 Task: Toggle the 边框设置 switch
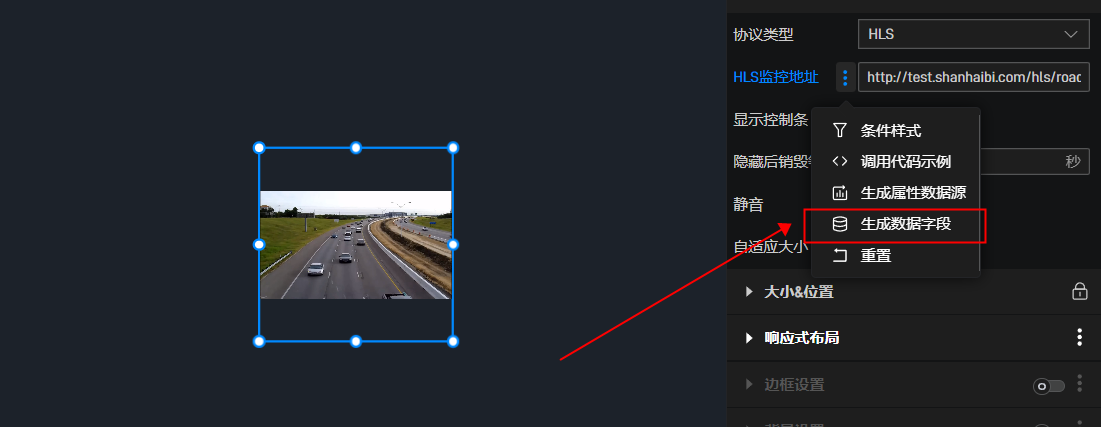(1049, 386)
